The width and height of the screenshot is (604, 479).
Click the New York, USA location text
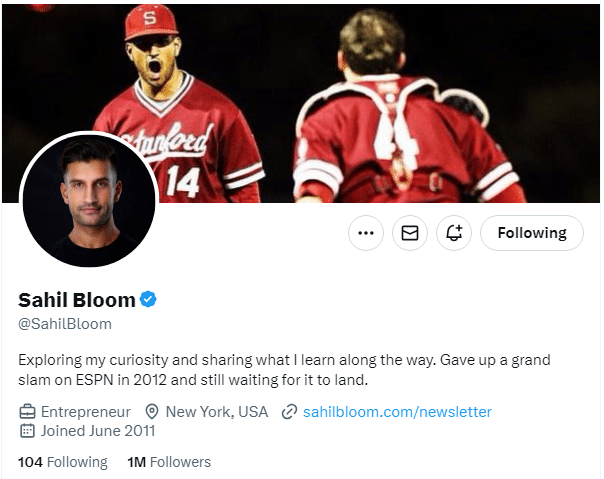point(216,412)
